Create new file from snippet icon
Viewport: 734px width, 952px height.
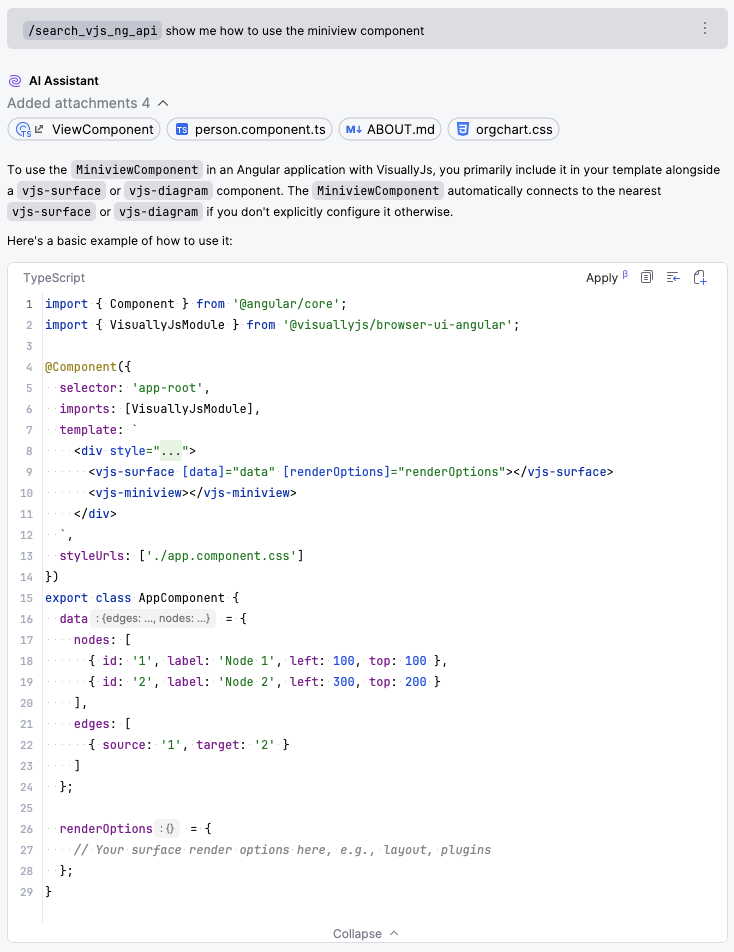(699, 277)
